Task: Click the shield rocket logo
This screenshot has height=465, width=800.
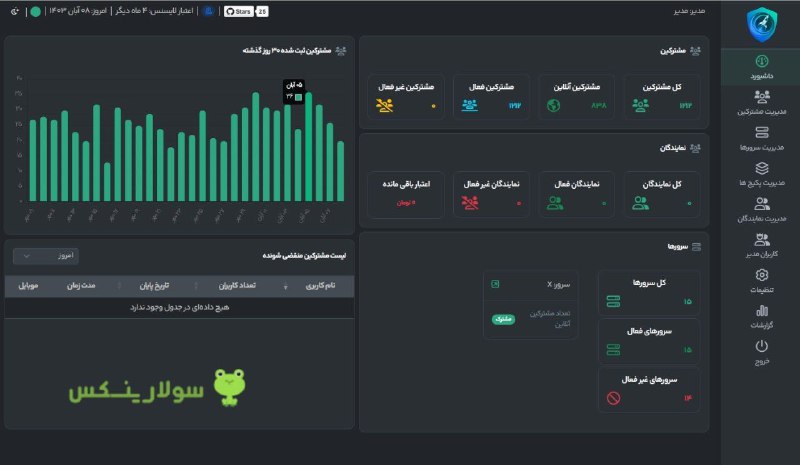Action: coord(762,24)
